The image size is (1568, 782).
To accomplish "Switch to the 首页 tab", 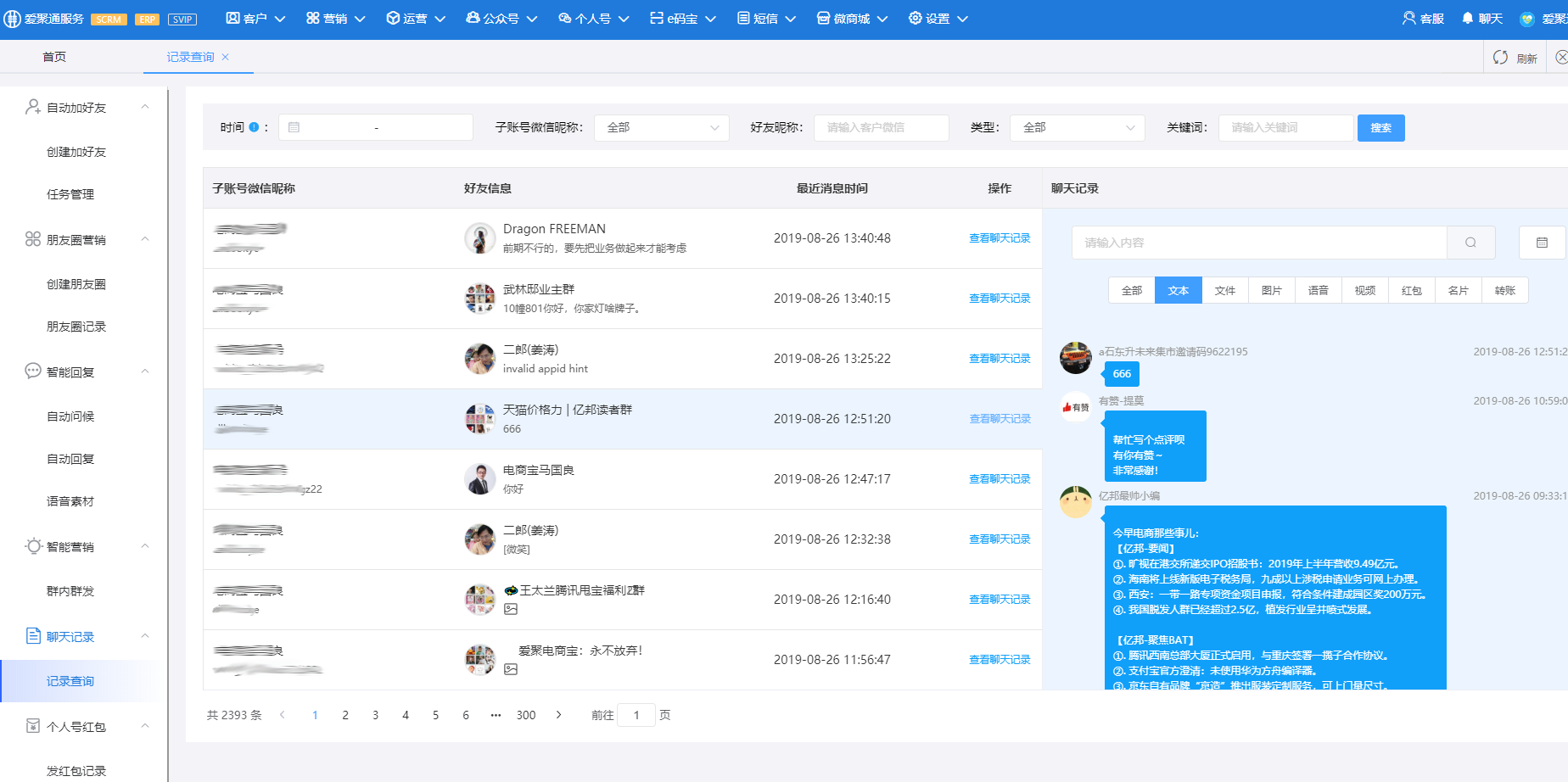I will (x=54, y=57).
